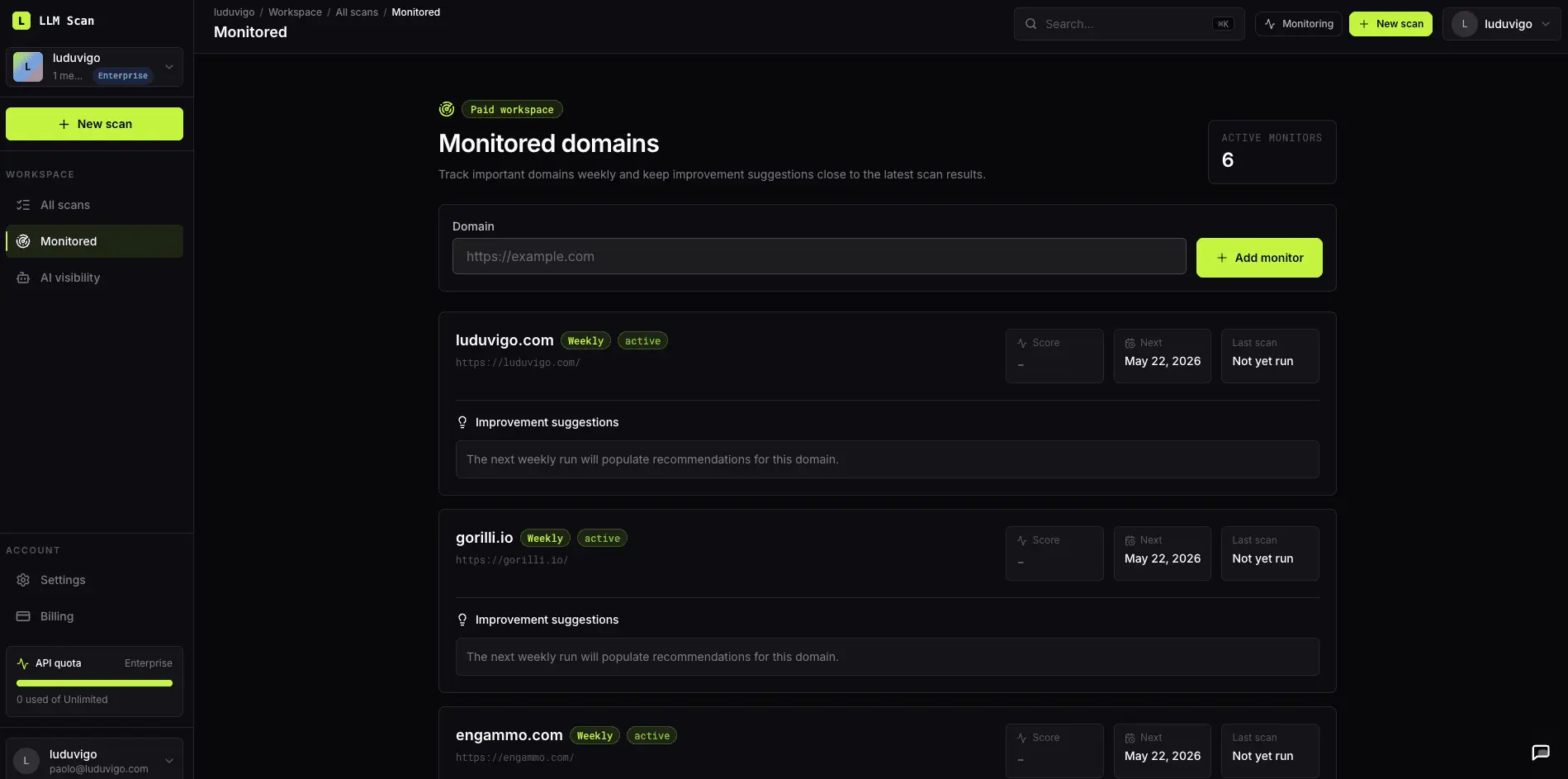The width and height of the screenshot is (1568, 779).
Task: Click the API quota progress bar
Action: [x=94, y=683]
